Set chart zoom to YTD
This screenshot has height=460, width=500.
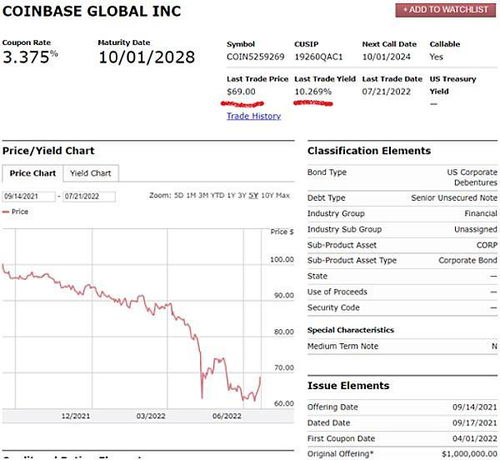(x=217, y=195)
